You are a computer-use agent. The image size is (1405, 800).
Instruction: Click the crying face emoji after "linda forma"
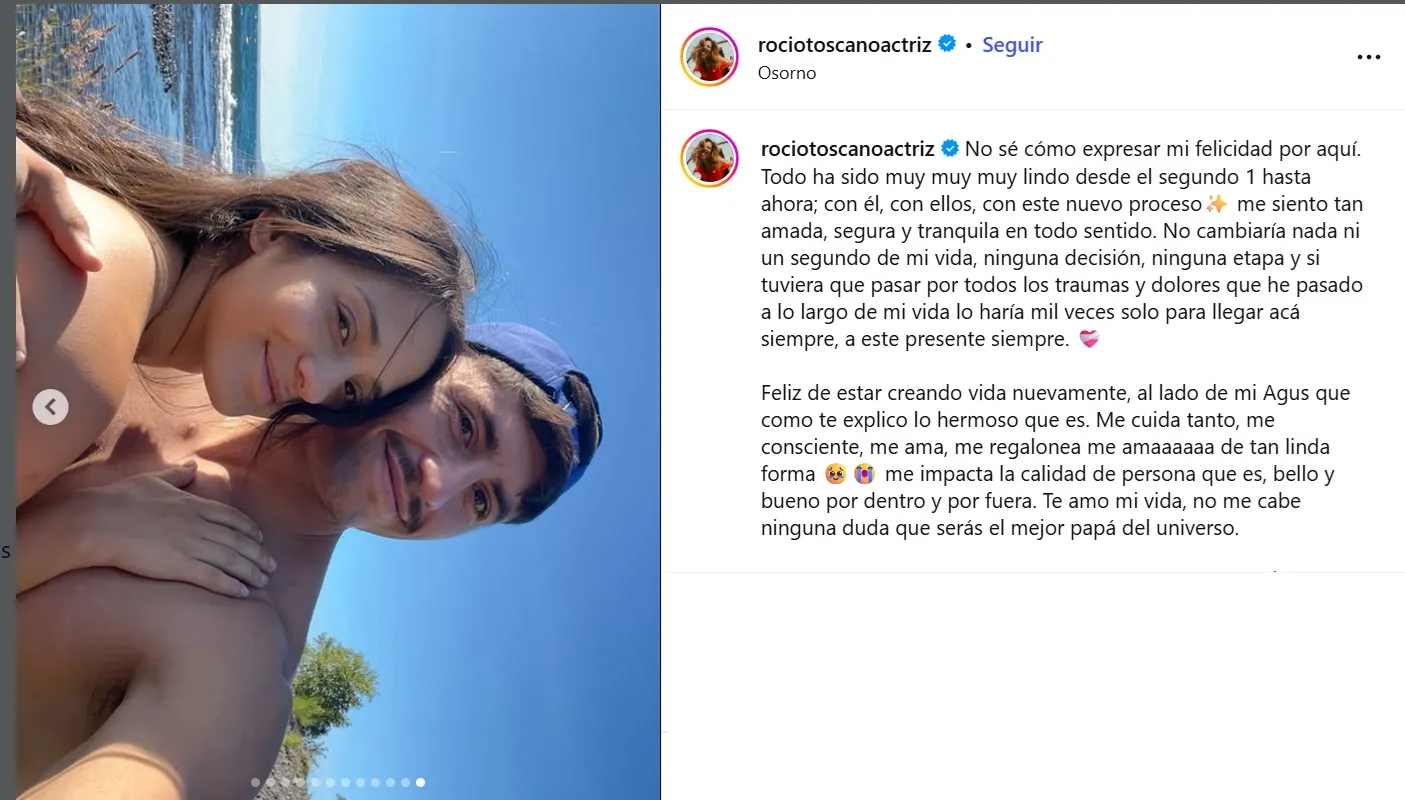864,475
